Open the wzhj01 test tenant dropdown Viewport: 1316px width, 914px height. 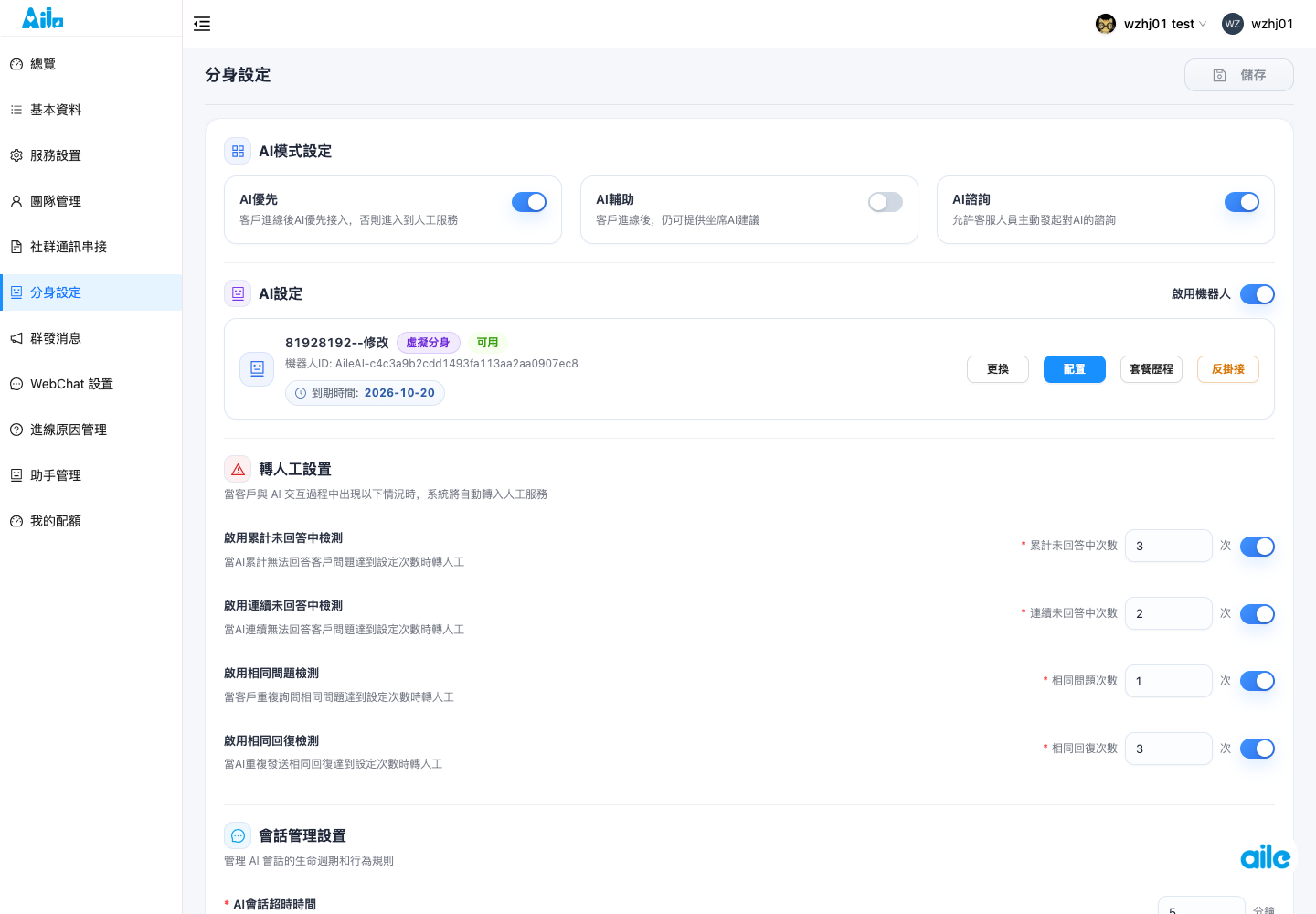(1151, 24)
